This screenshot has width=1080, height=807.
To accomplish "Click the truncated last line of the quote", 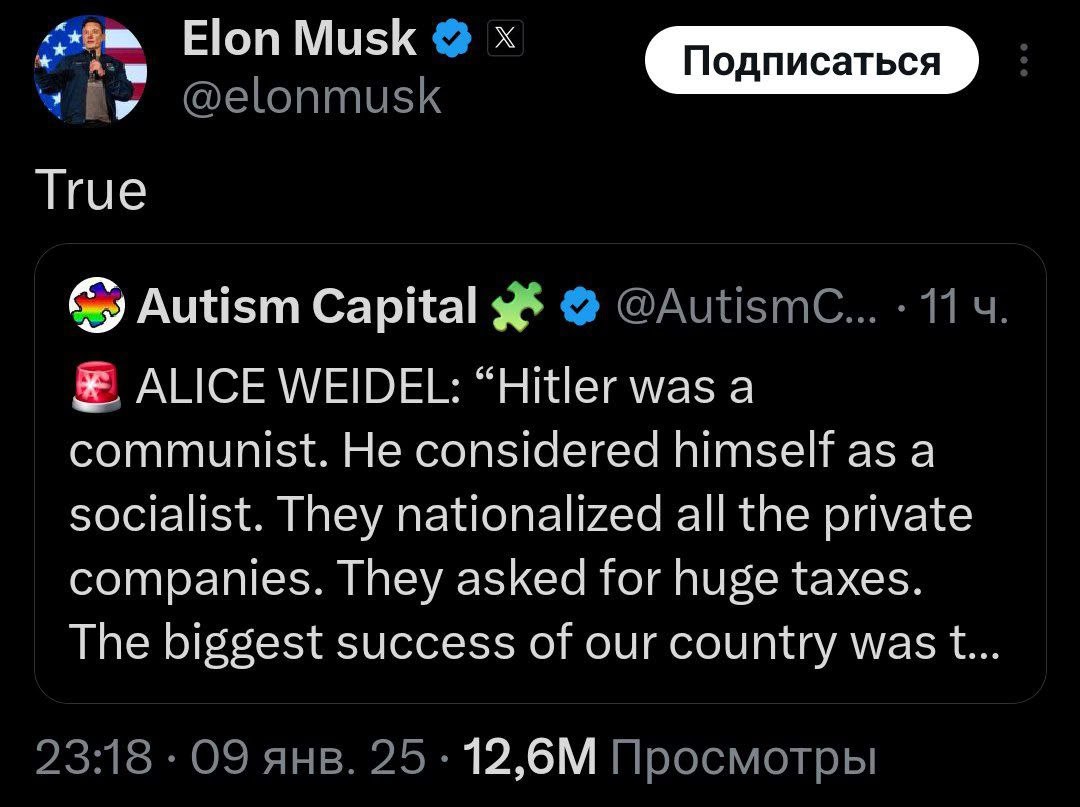I will point(530,645).
